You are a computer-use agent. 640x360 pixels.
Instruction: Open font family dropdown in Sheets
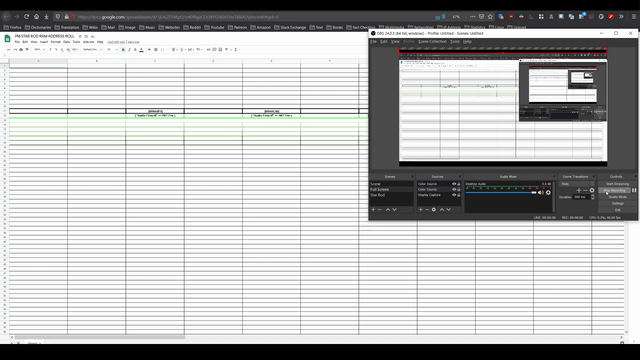point(92,49)
